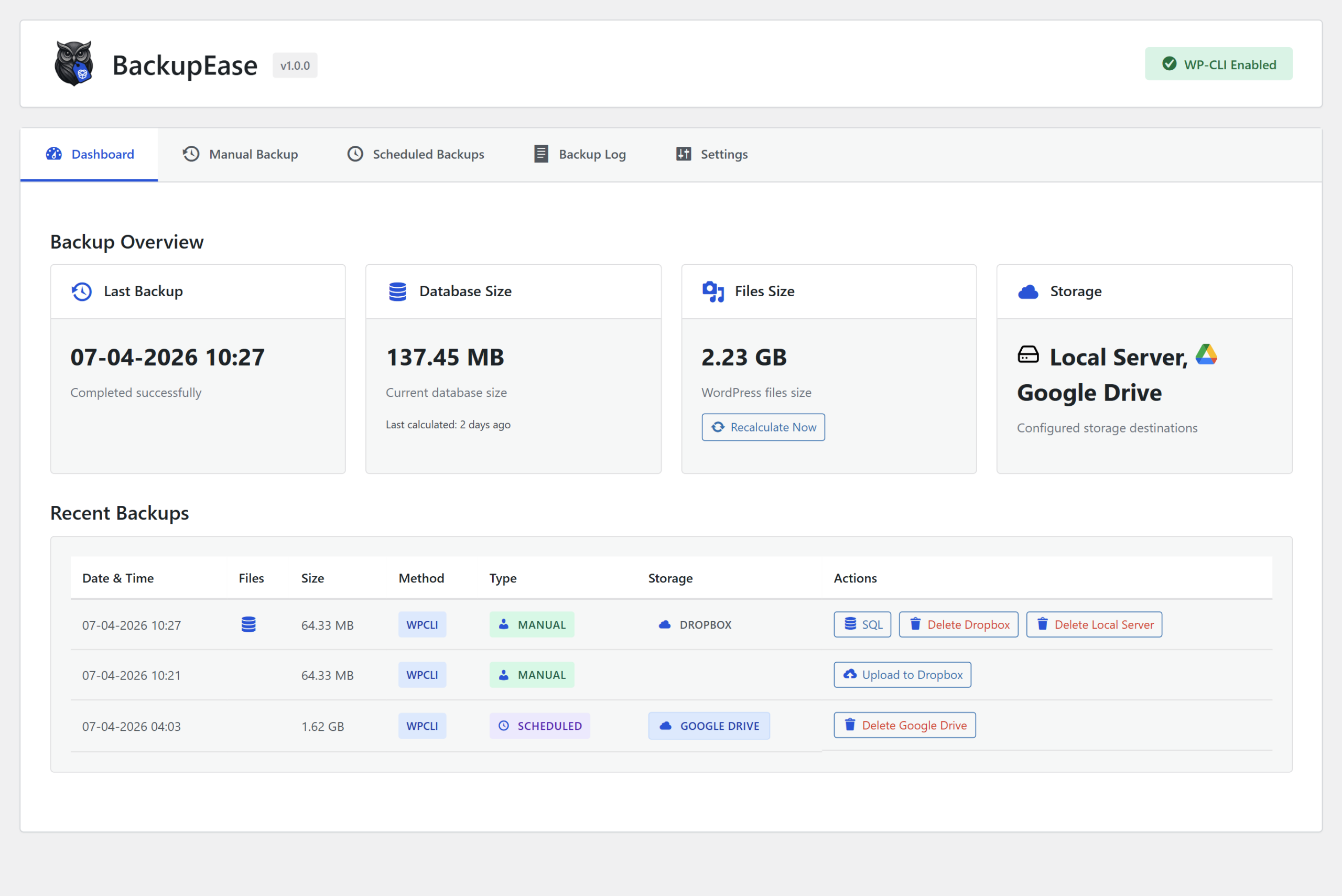Click the database icon in first backup row
Image resolution: width=1342 pixels, height=896 pixels.
(x=248, y=624)
